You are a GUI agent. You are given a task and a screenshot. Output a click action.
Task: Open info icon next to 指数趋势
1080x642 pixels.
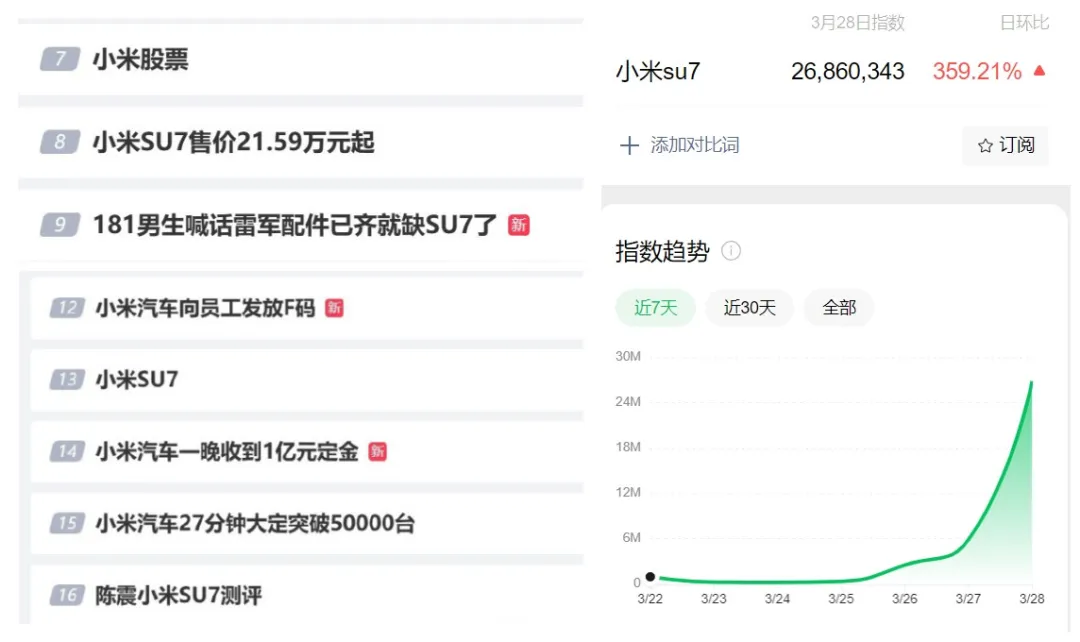click(731, 251)
